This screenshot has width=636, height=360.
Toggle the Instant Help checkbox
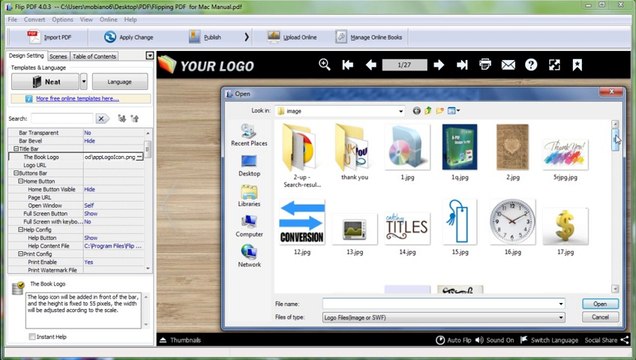pos(32,336)
